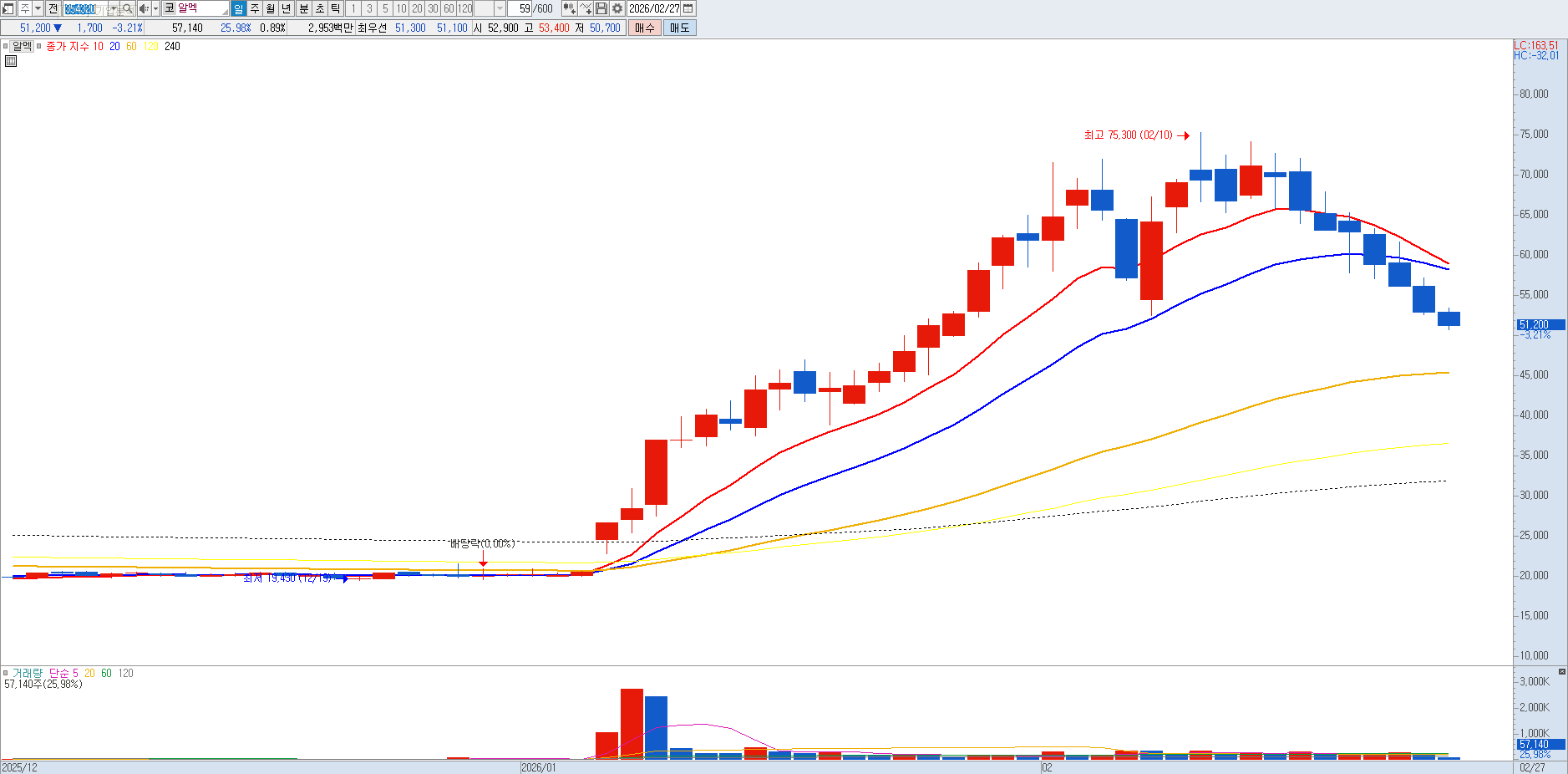Toggle the 거래량 volume indicator marker box
The image size is (1568, 774).
pos(6,673)
